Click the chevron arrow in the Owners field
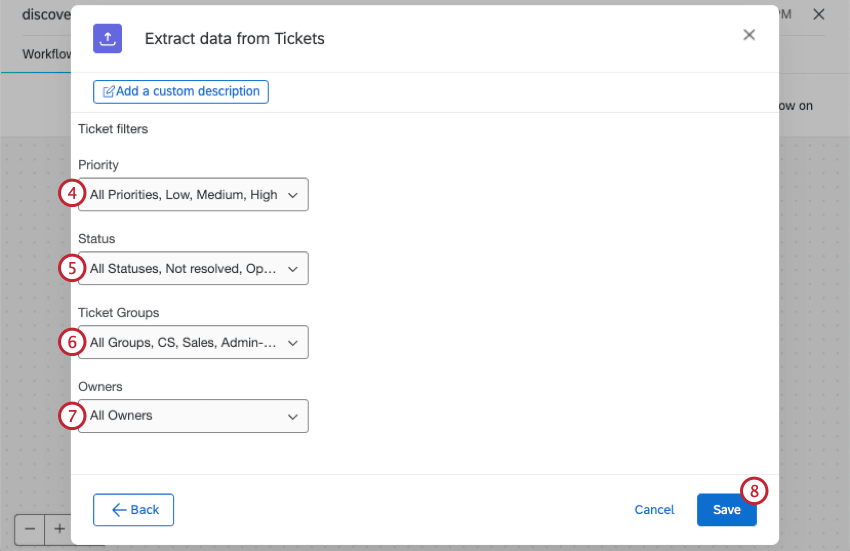The image size is (850, 551). click(x=293, y=416)
